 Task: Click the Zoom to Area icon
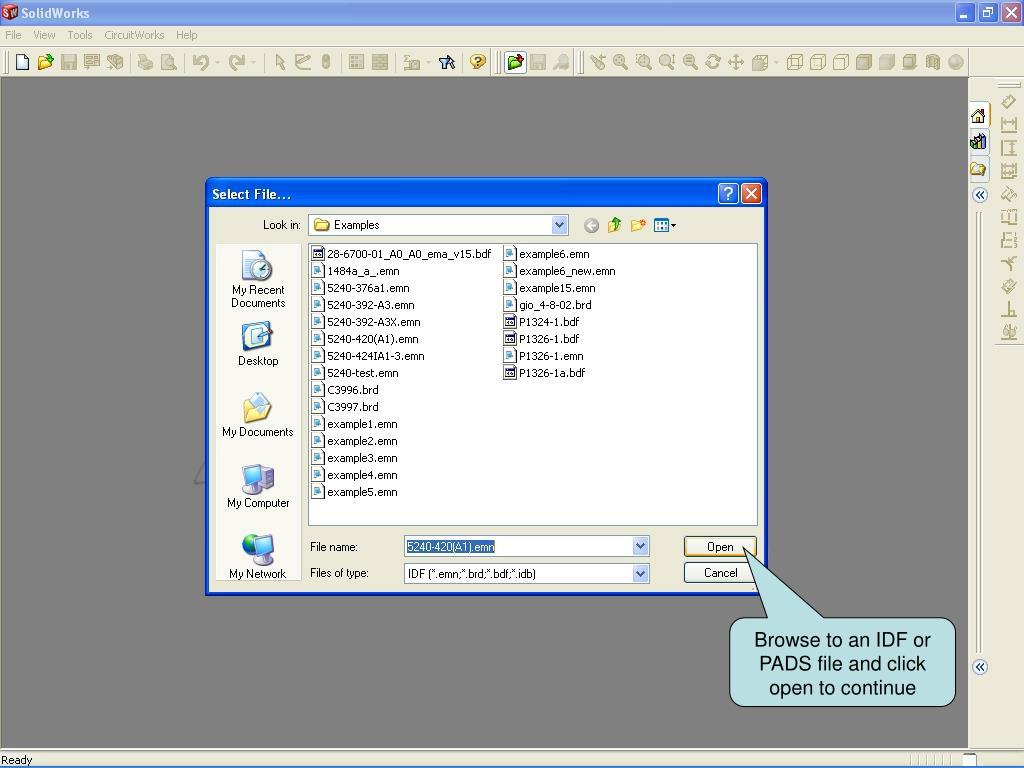click(643, 62)
